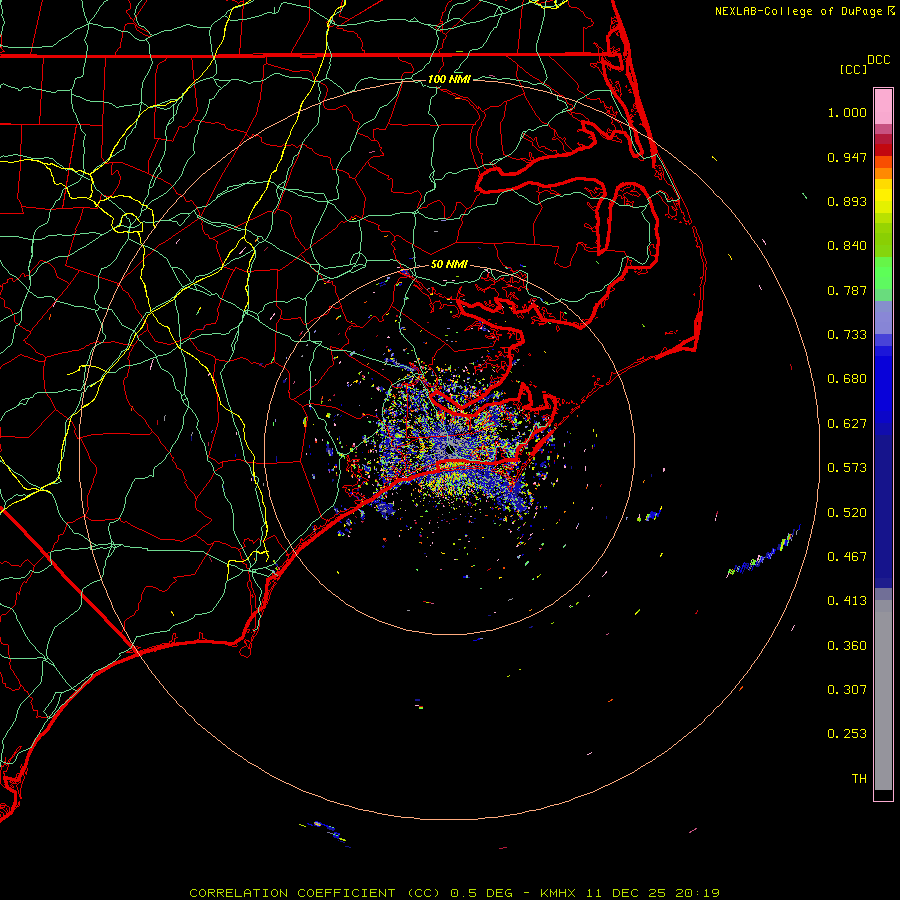
Task: Click the 100 NMI range ring label
Action: coord(449,79)
